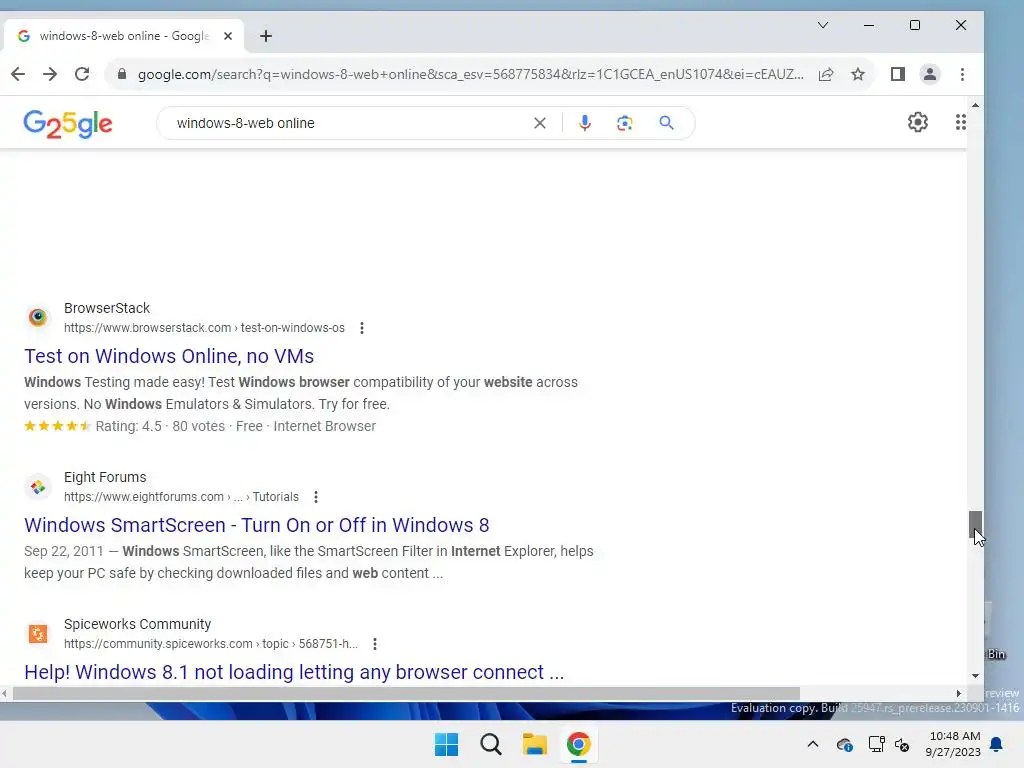Click the muted volume tray icon

click(x=902, y=744)
